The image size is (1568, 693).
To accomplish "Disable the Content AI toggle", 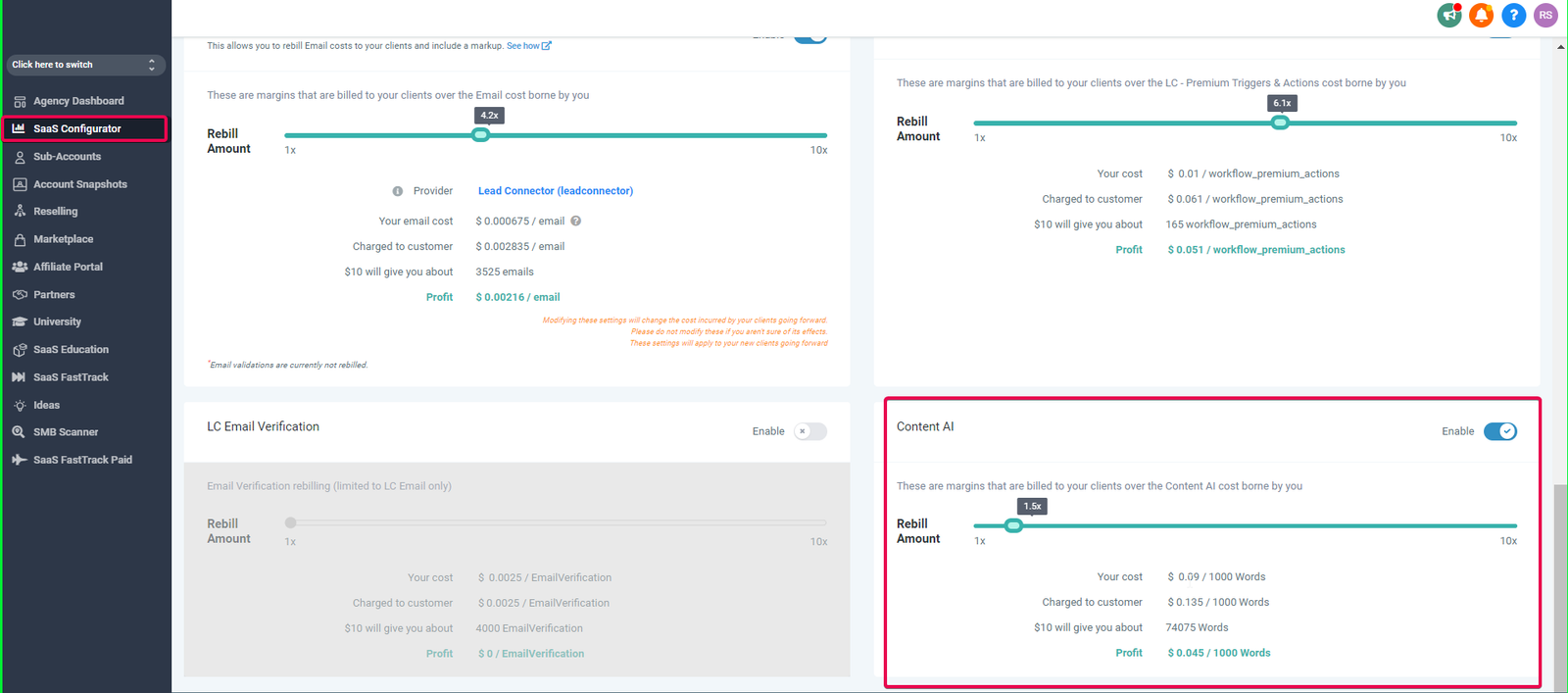I will [1499, 431].
